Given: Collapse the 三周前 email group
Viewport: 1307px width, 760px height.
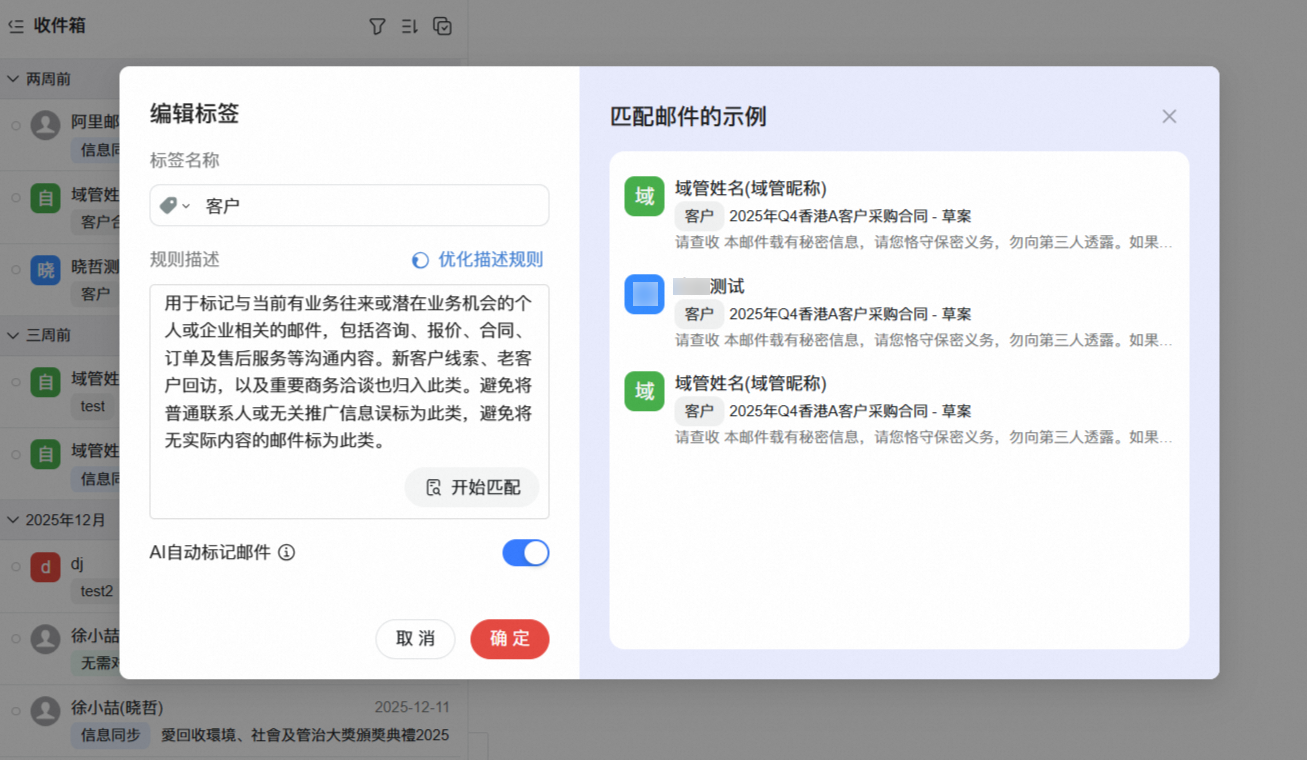Looking at the screenshot, I should (14, 335).
